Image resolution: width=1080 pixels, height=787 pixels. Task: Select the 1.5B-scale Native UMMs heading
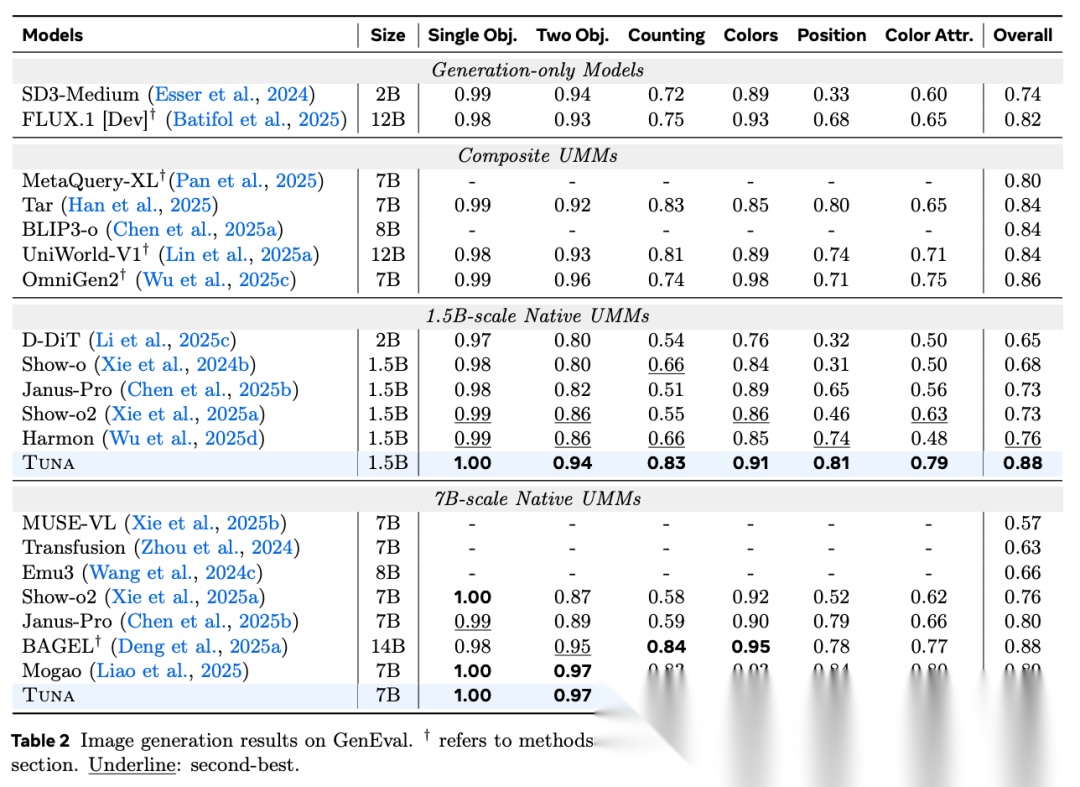coord(537,316)
